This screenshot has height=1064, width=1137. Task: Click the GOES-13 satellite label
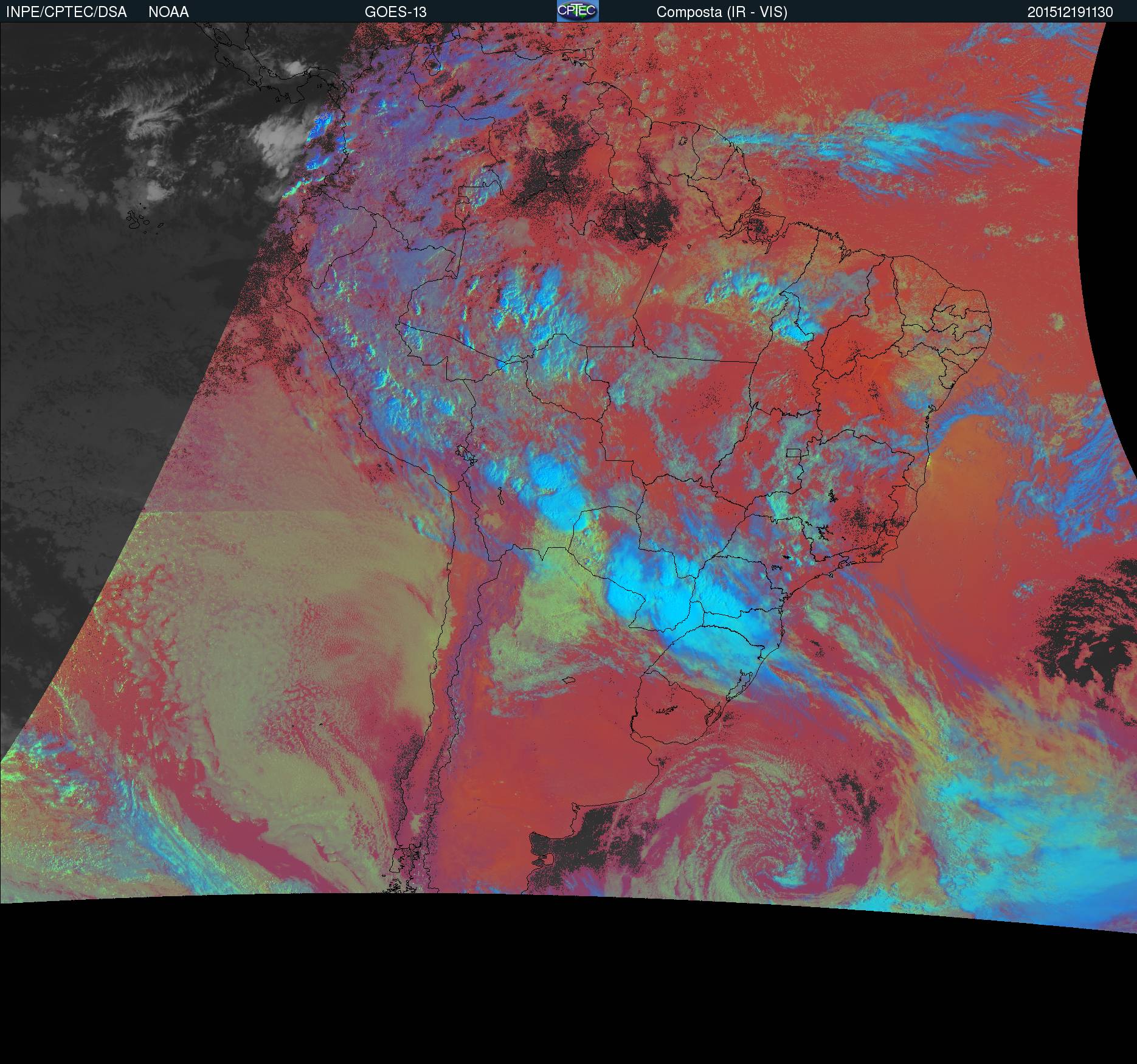point(395,12)
